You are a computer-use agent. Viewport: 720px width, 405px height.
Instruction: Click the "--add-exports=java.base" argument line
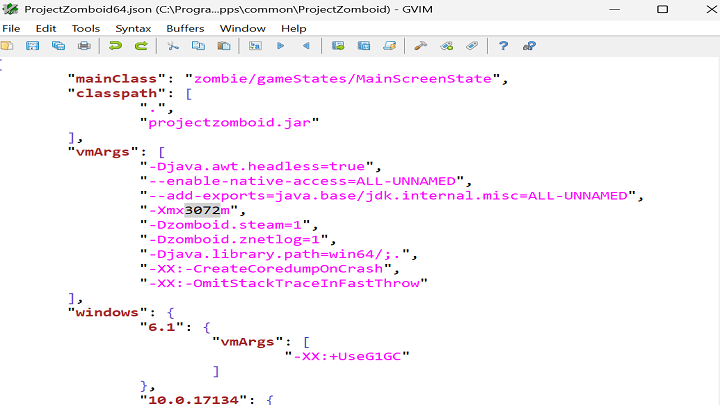[x=388, y=196]
